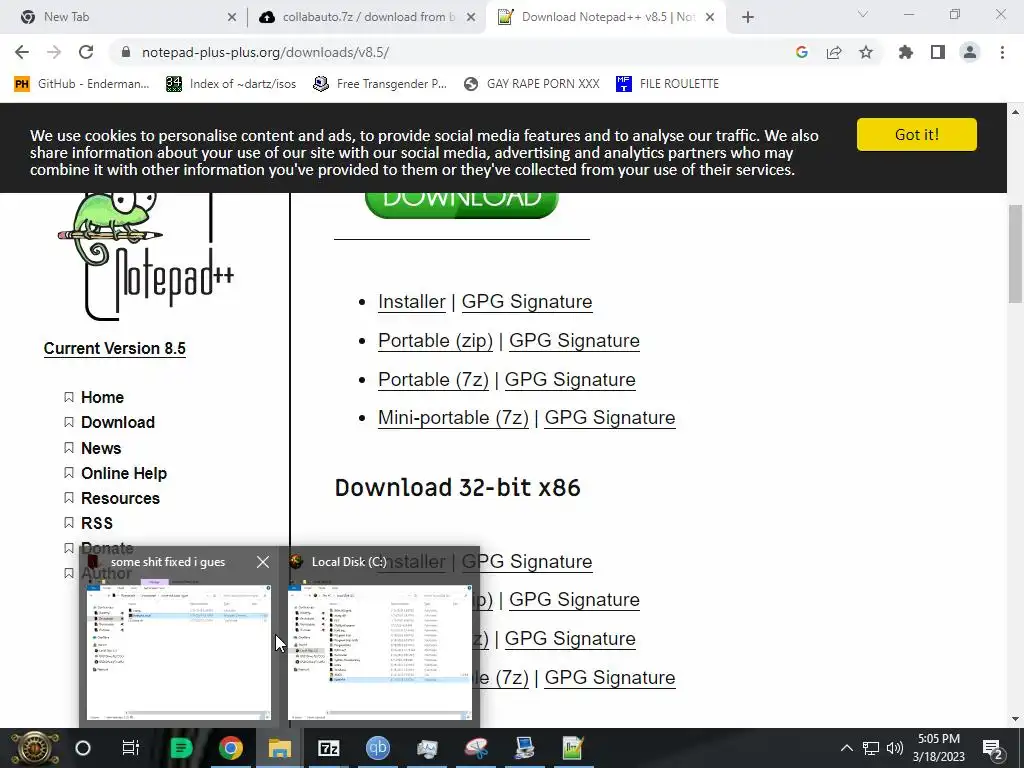Click the Mini-portable (7z) link above the 32-bit heading
This screenshot has height=768, width=1024.
pos(453,418)
